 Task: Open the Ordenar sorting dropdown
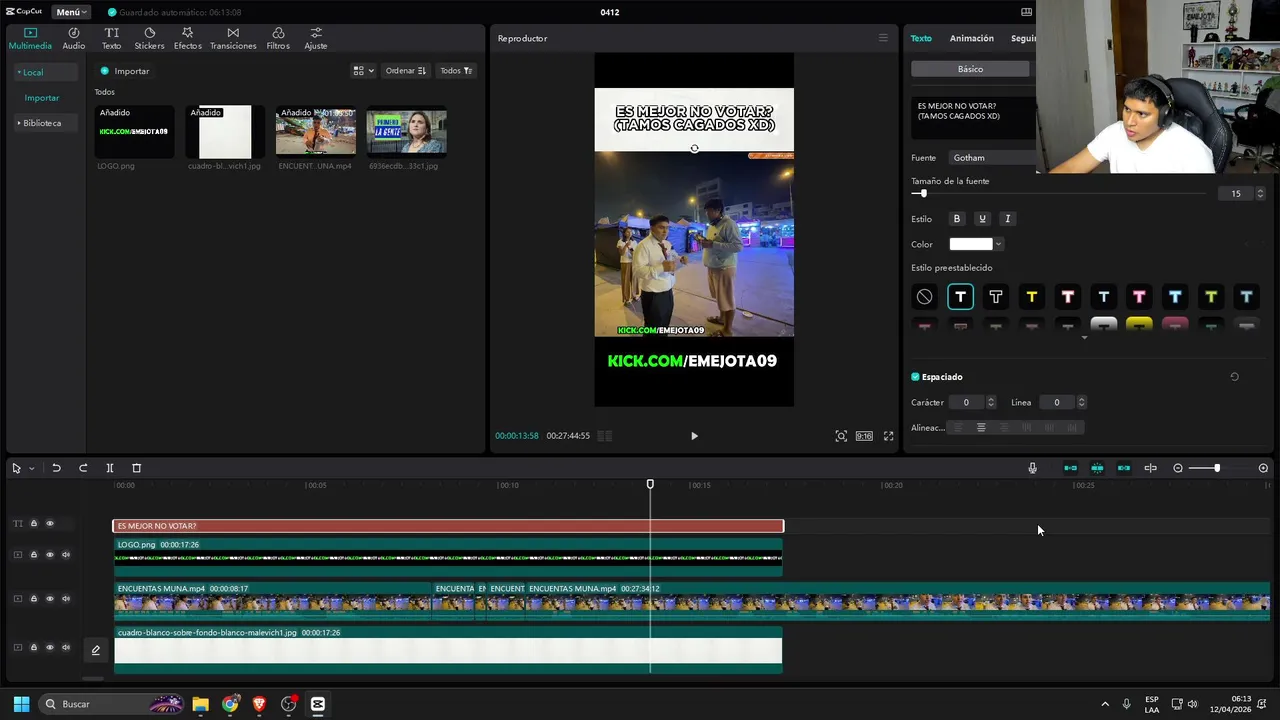[x=406, y=71]
